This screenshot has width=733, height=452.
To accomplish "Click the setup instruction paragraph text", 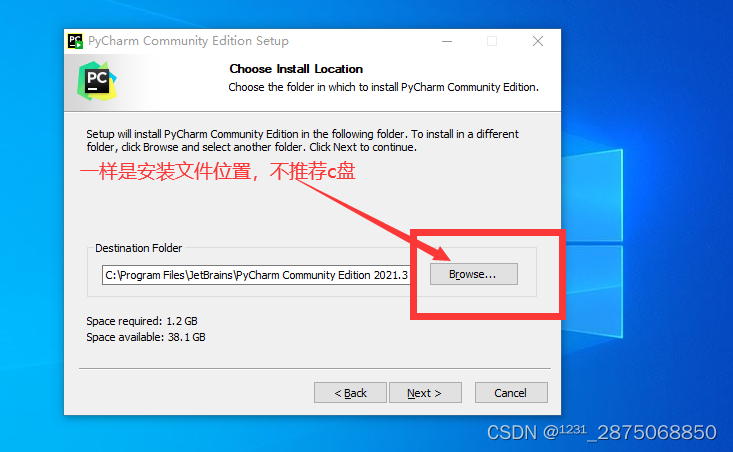I will (302, 140).
